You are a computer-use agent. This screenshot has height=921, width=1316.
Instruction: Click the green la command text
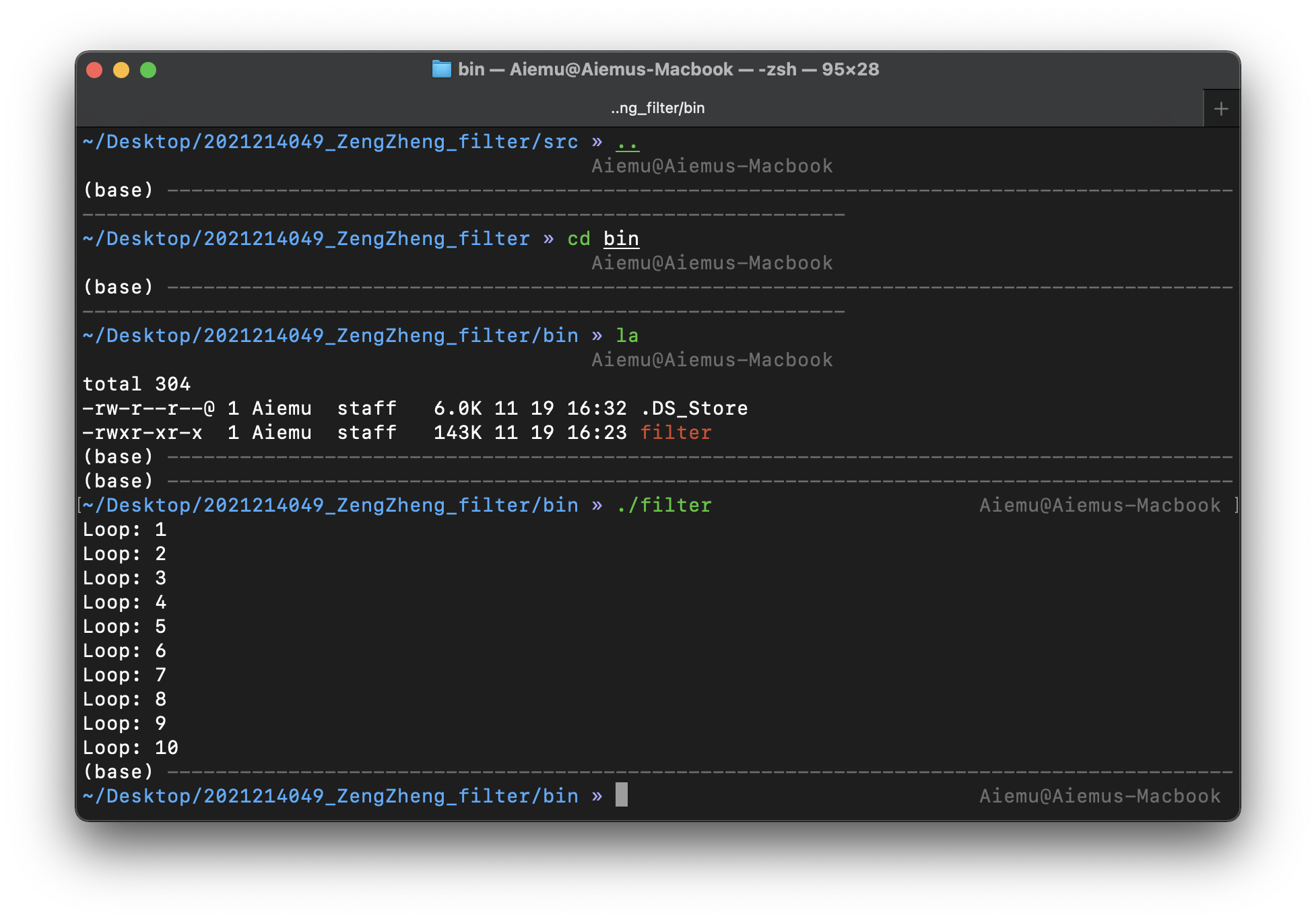(627, 335)
